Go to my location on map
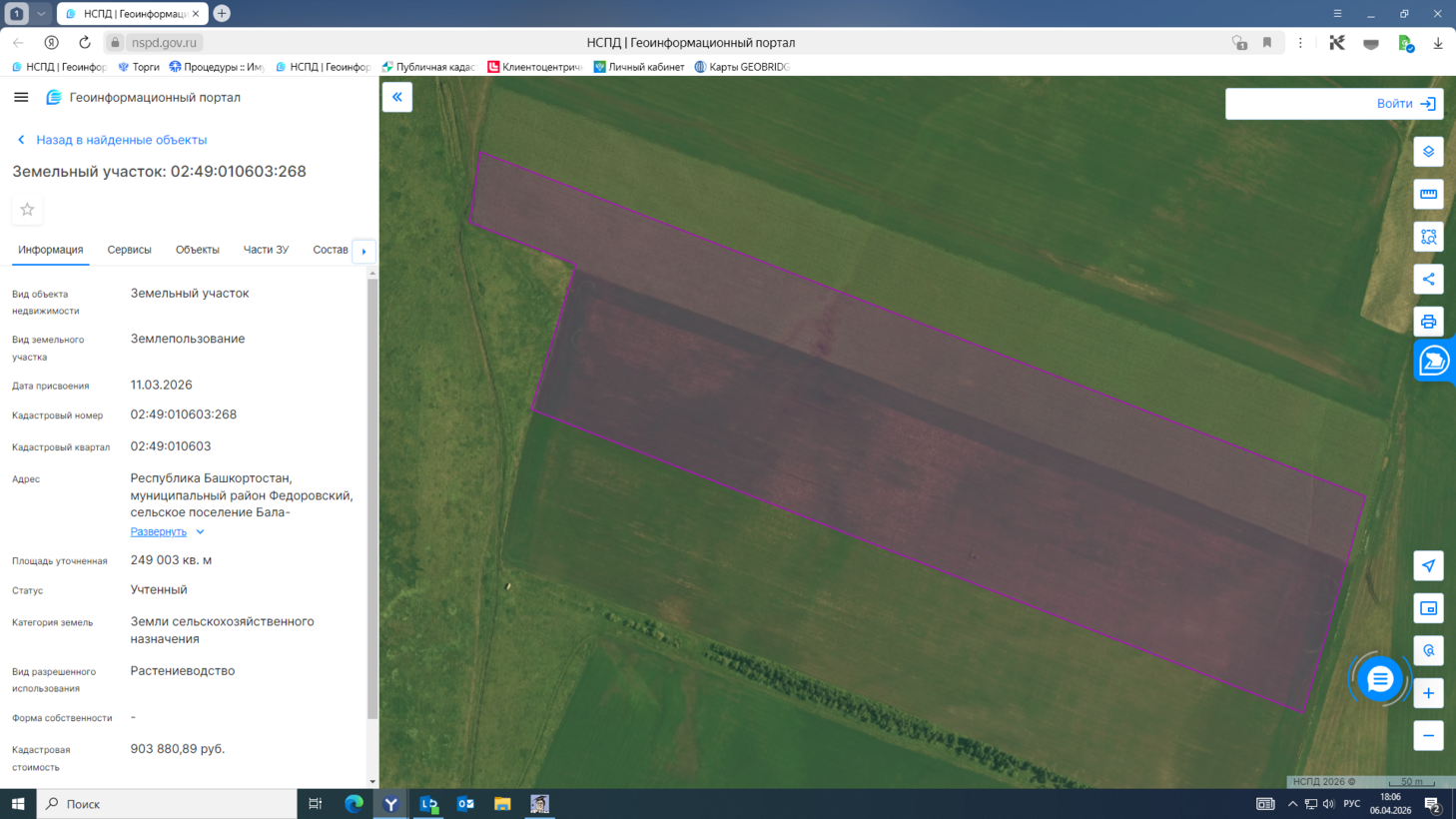This screenshot has width=1456, height=819. (1428, 566)
